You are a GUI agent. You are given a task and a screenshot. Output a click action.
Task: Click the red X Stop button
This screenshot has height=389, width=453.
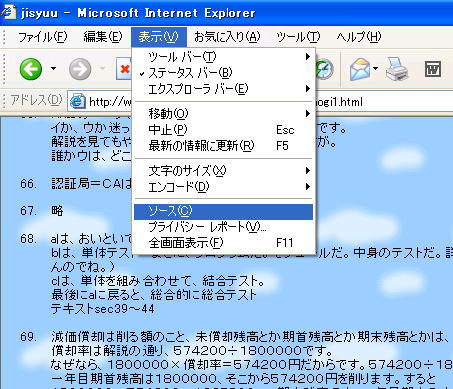click(x=124, y=69)
